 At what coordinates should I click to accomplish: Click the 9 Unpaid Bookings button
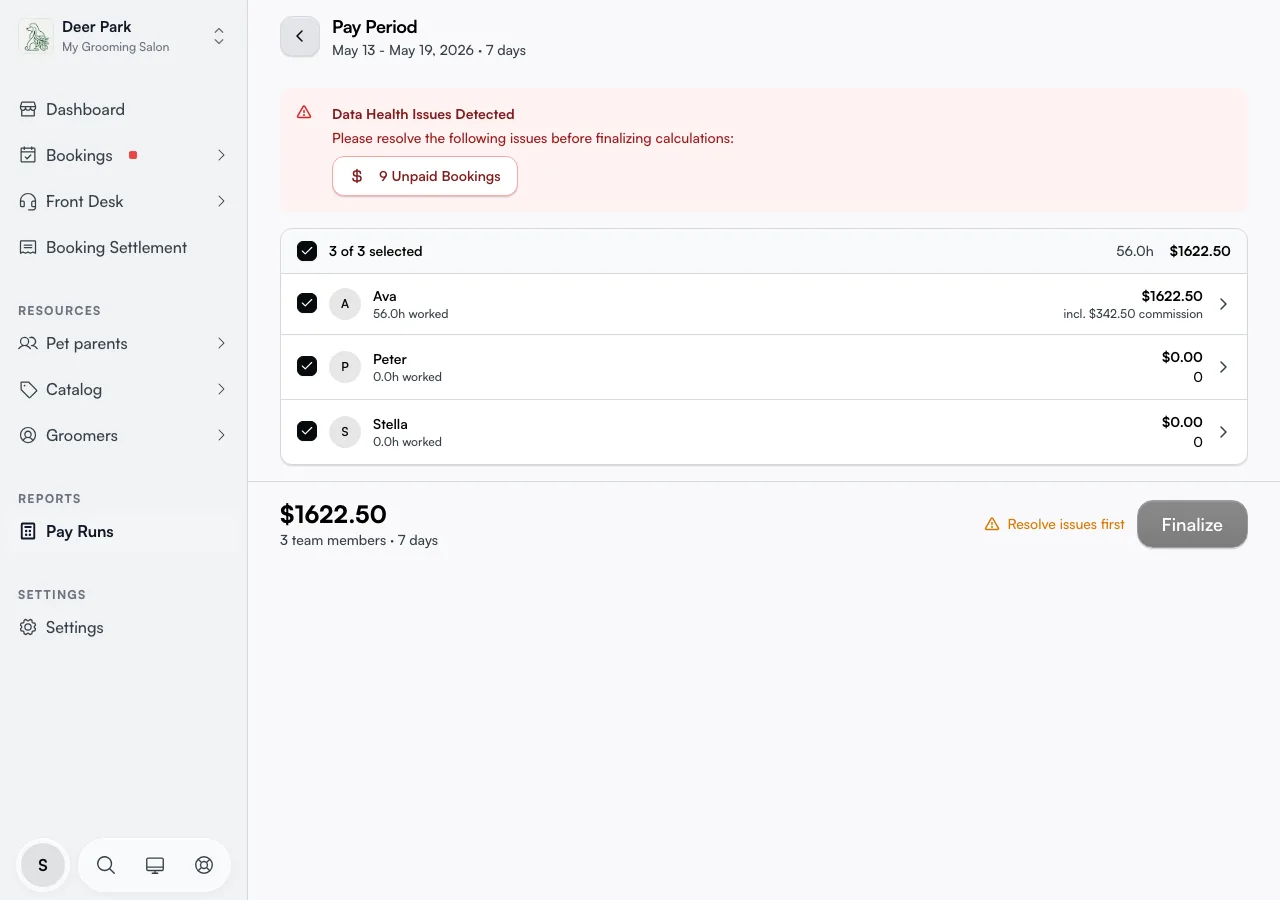[425, 176]
